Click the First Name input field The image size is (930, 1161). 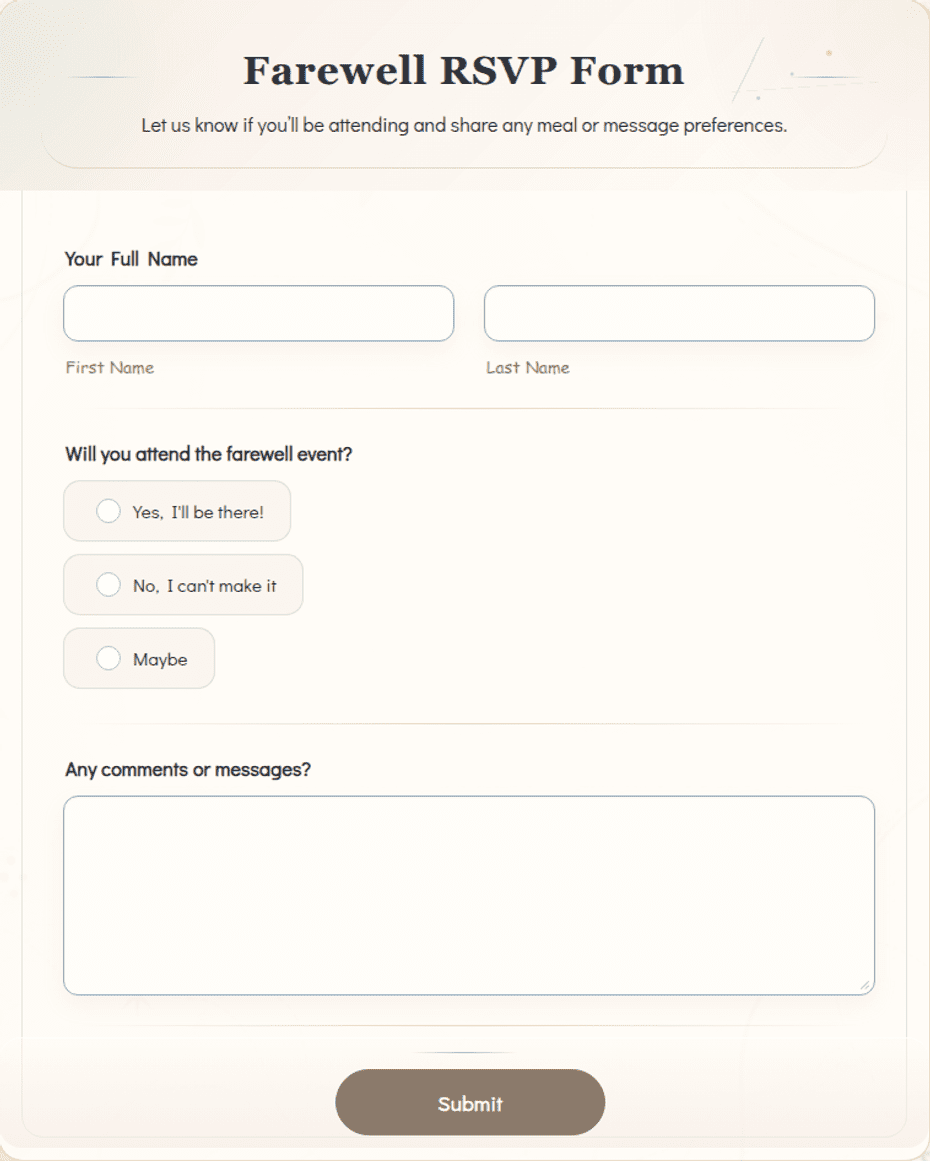(x=258, y=313)
